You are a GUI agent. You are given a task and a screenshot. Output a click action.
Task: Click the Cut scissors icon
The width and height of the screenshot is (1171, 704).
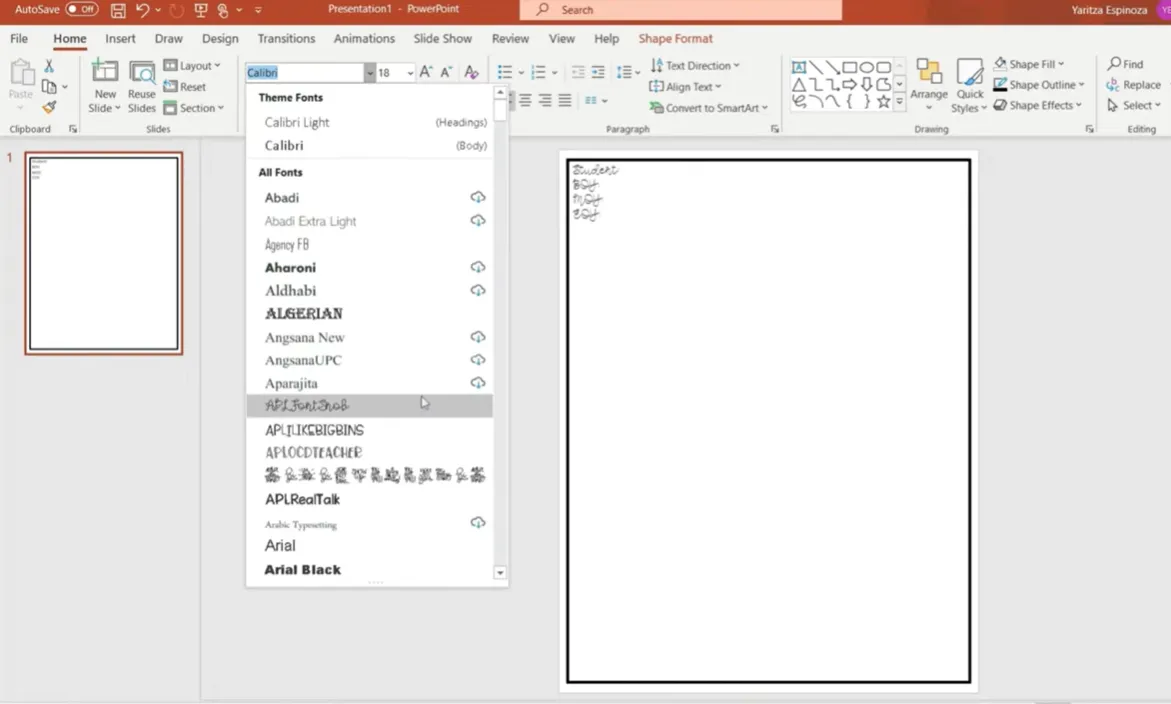(49, 66)
